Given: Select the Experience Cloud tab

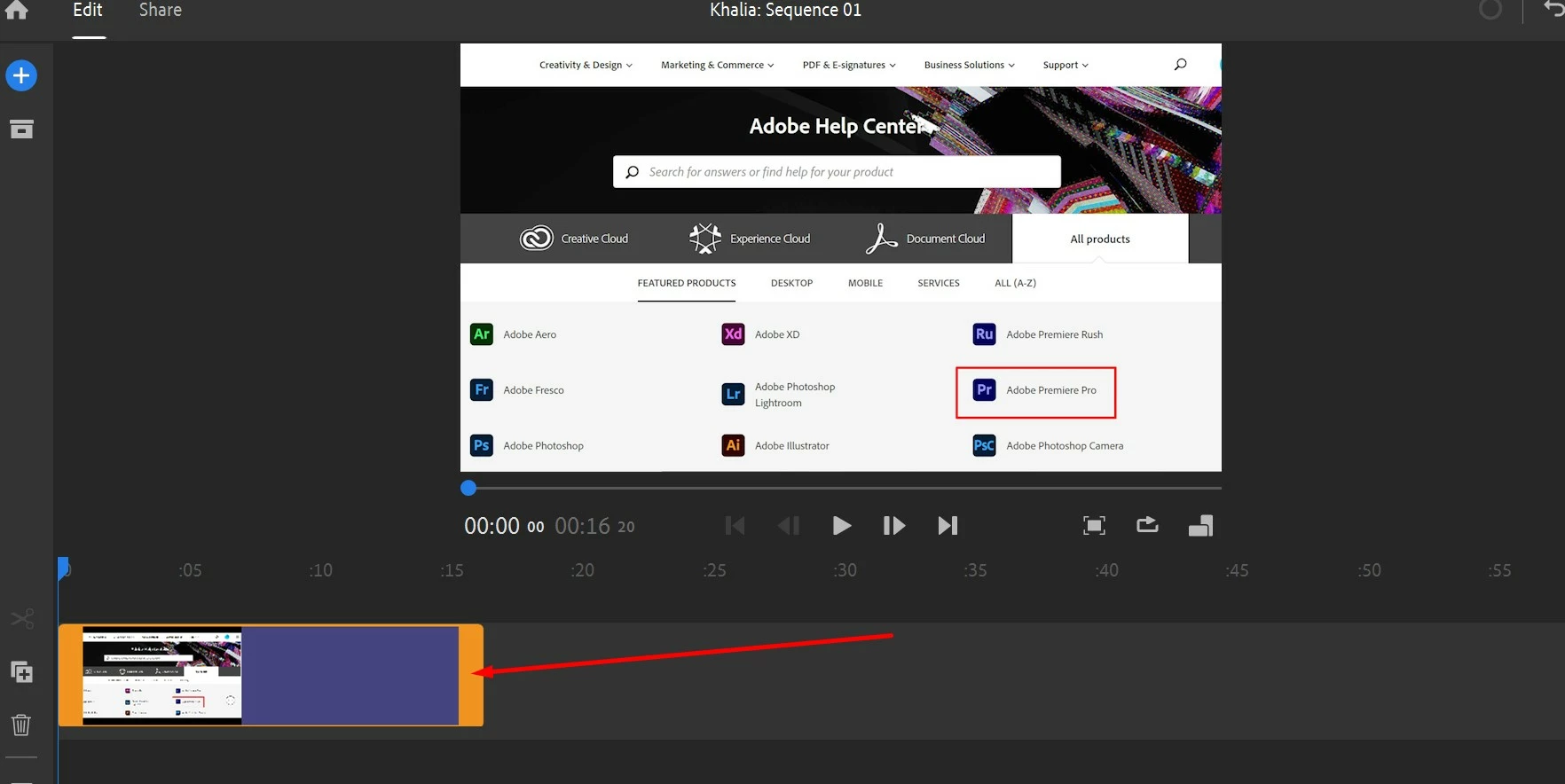Looking at the screenshot, I should (750, 239).
